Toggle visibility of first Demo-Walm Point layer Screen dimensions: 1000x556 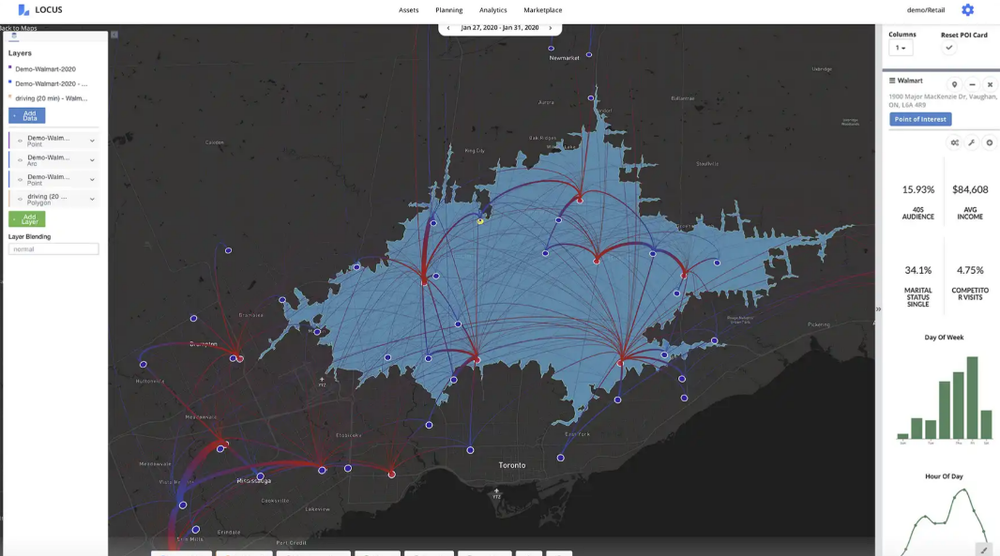point(20,140)
